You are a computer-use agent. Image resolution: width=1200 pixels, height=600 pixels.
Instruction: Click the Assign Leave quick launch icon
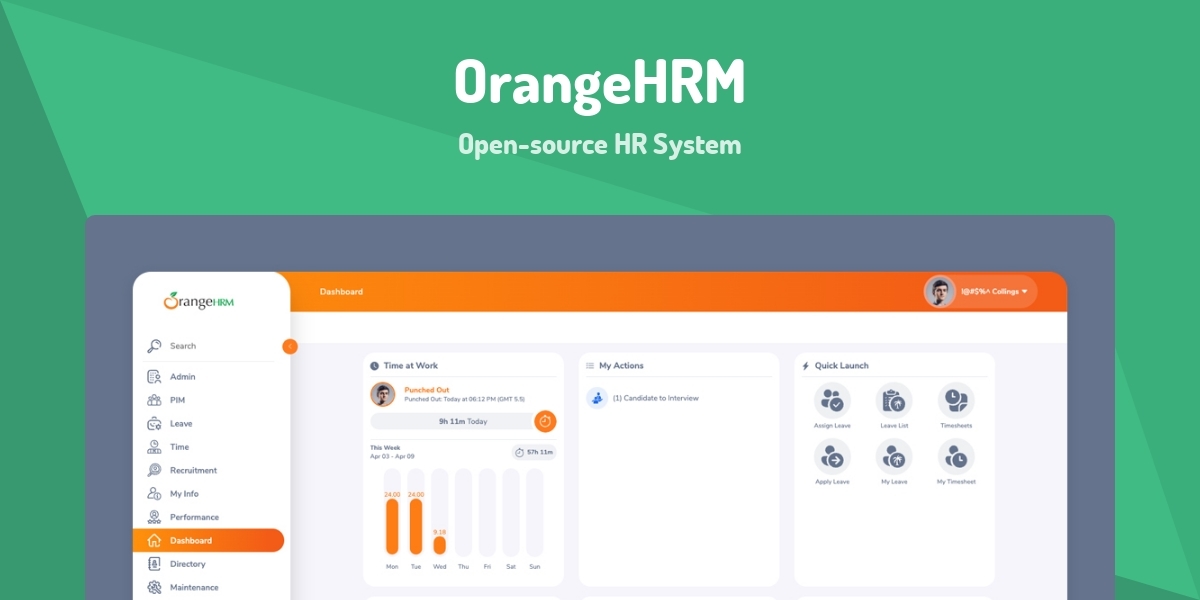[x=832, y=400]
